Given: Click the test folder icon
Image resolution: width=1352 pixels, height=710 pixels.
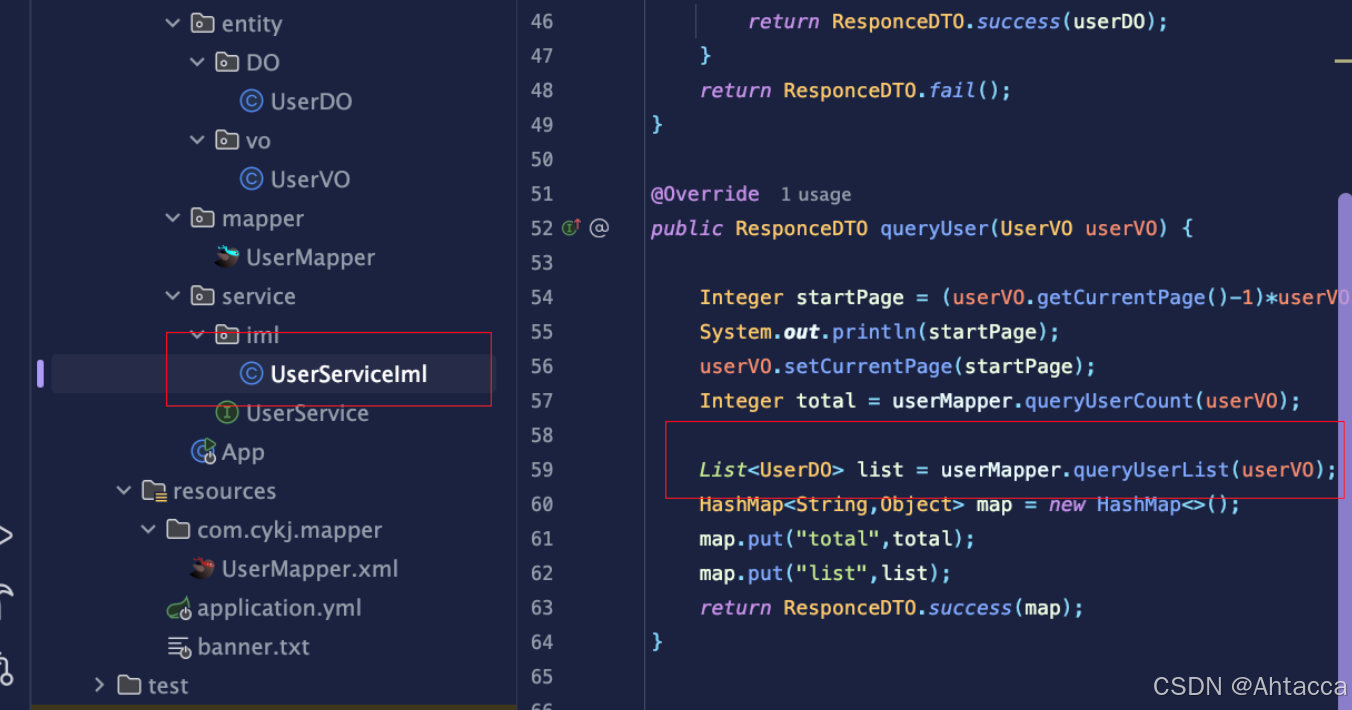Looking at the screenshot, I should tap(129, 686).
